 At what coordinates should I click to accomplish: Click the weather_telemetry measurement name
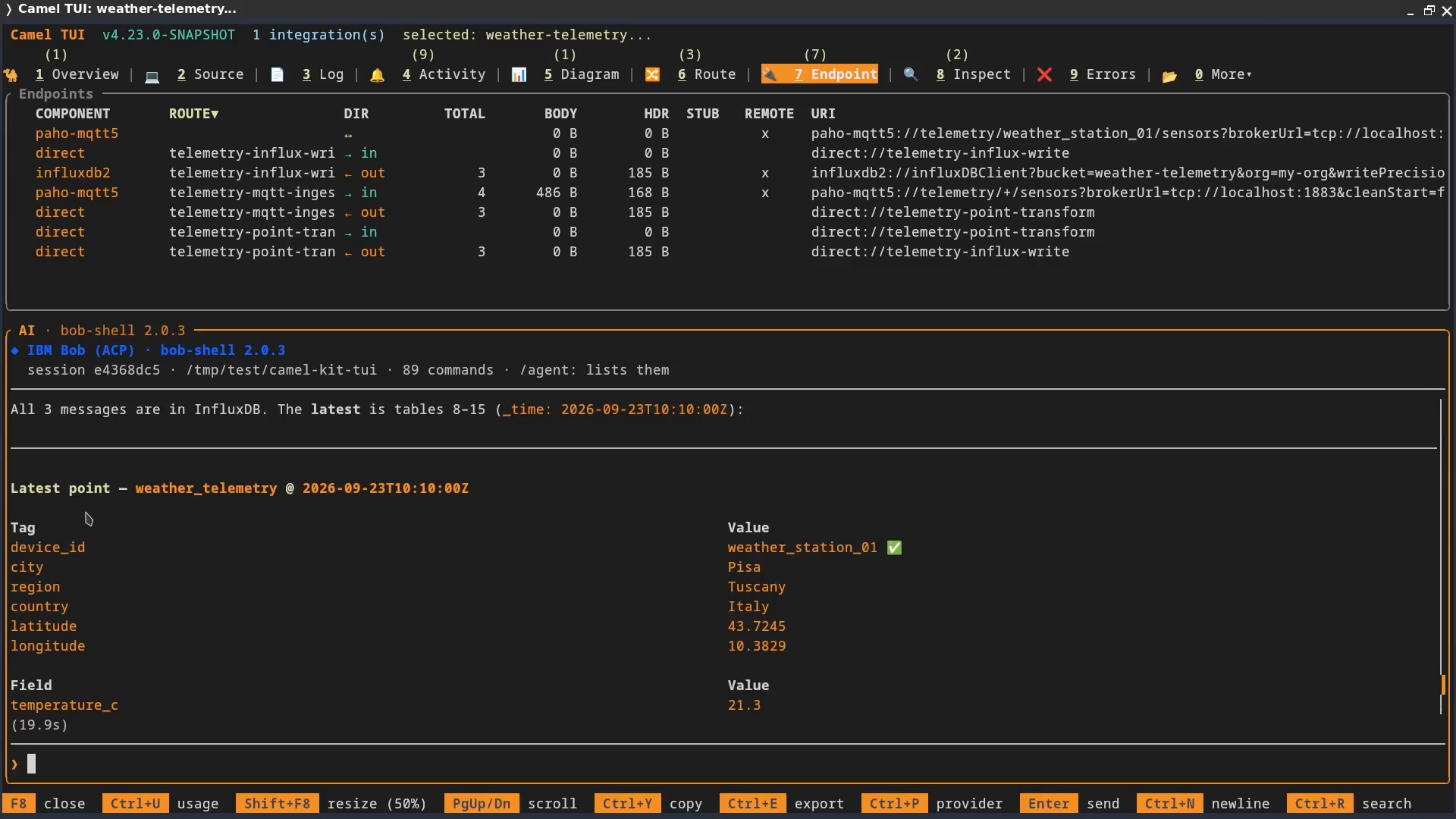(206, 488)
